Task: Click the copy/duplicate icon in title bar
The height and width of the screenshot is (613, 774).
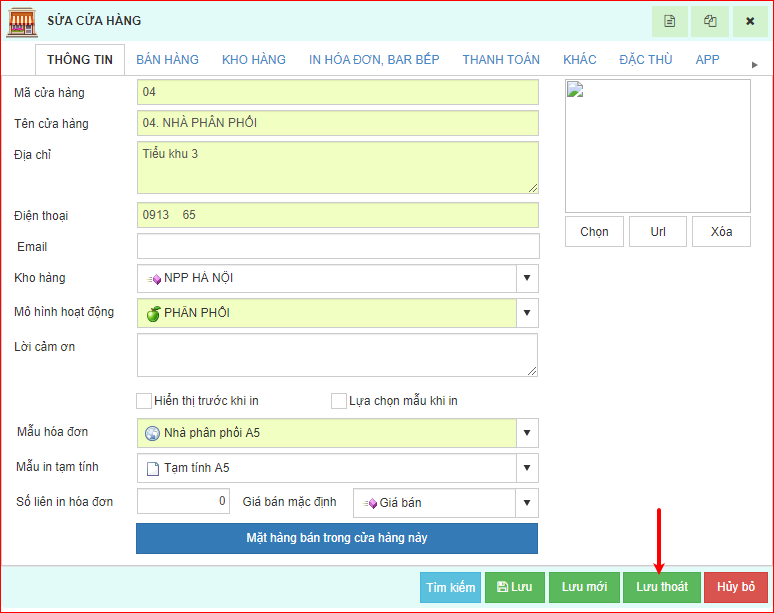Action: (x=710, y=21)
